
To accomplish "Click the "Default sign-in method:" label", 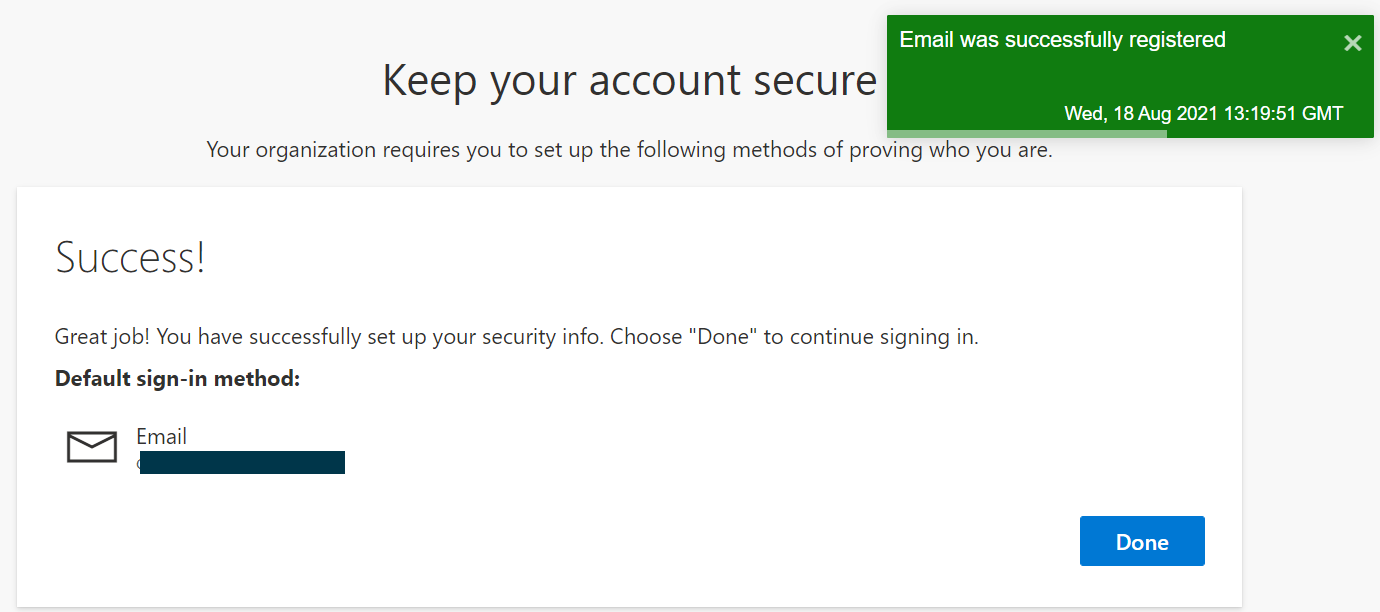I will click(x=178, y=379).
